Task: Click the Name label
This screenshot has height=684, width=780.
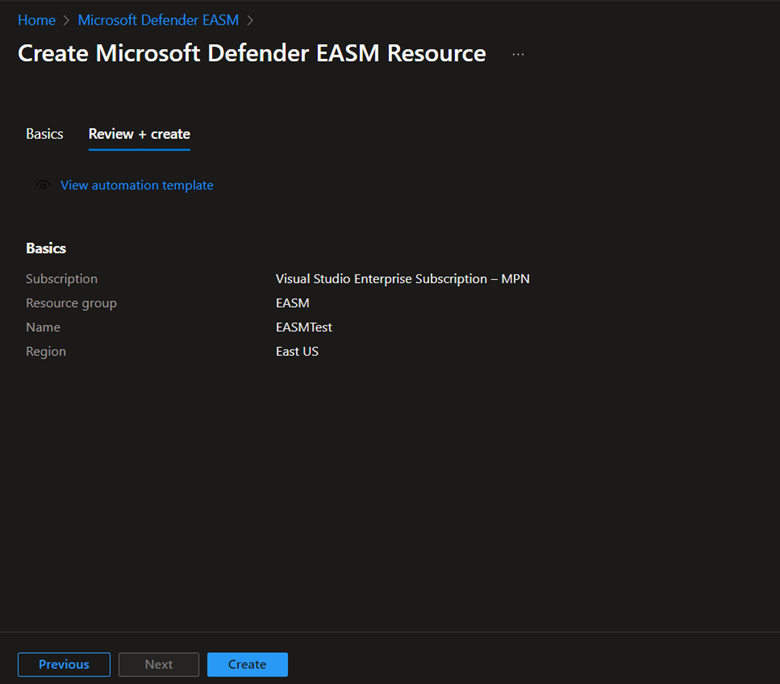Action: pos(43,327)
